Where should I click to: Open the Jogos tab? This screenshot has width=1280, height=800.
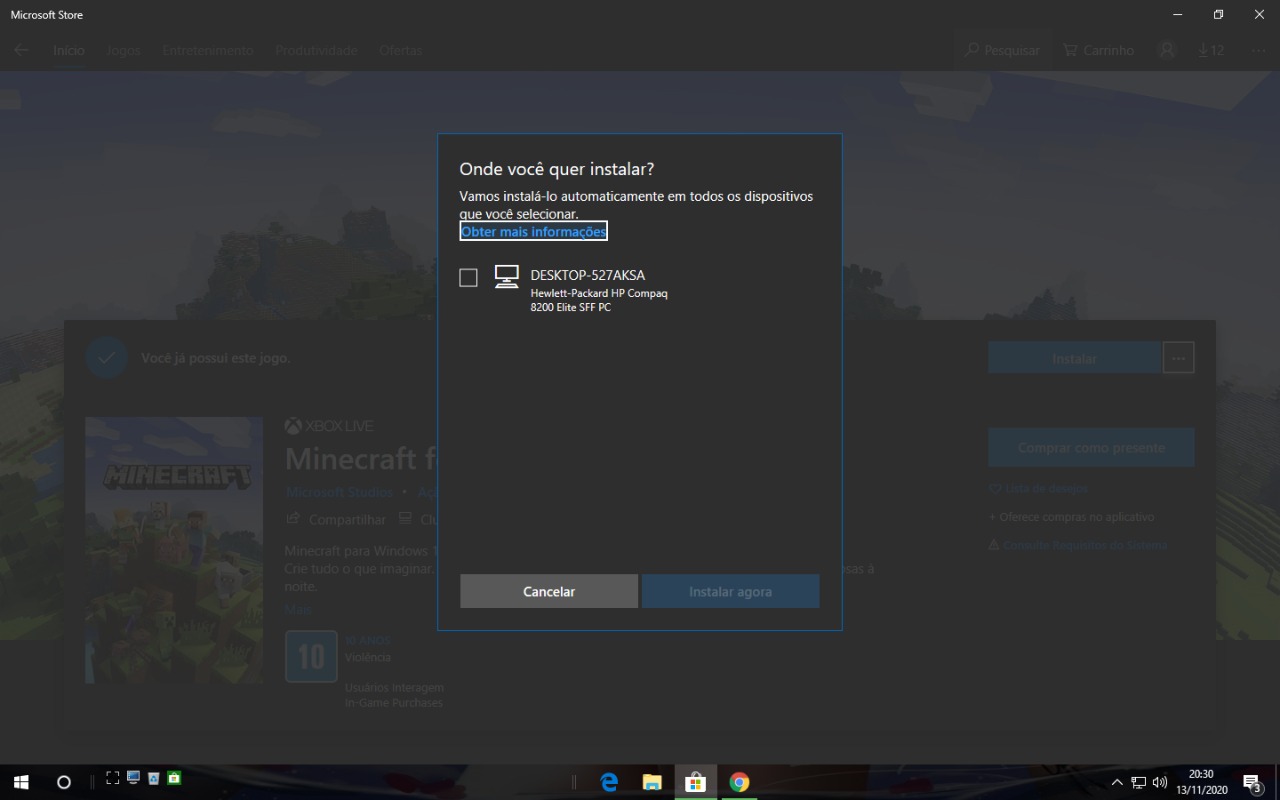click(124, 50)
